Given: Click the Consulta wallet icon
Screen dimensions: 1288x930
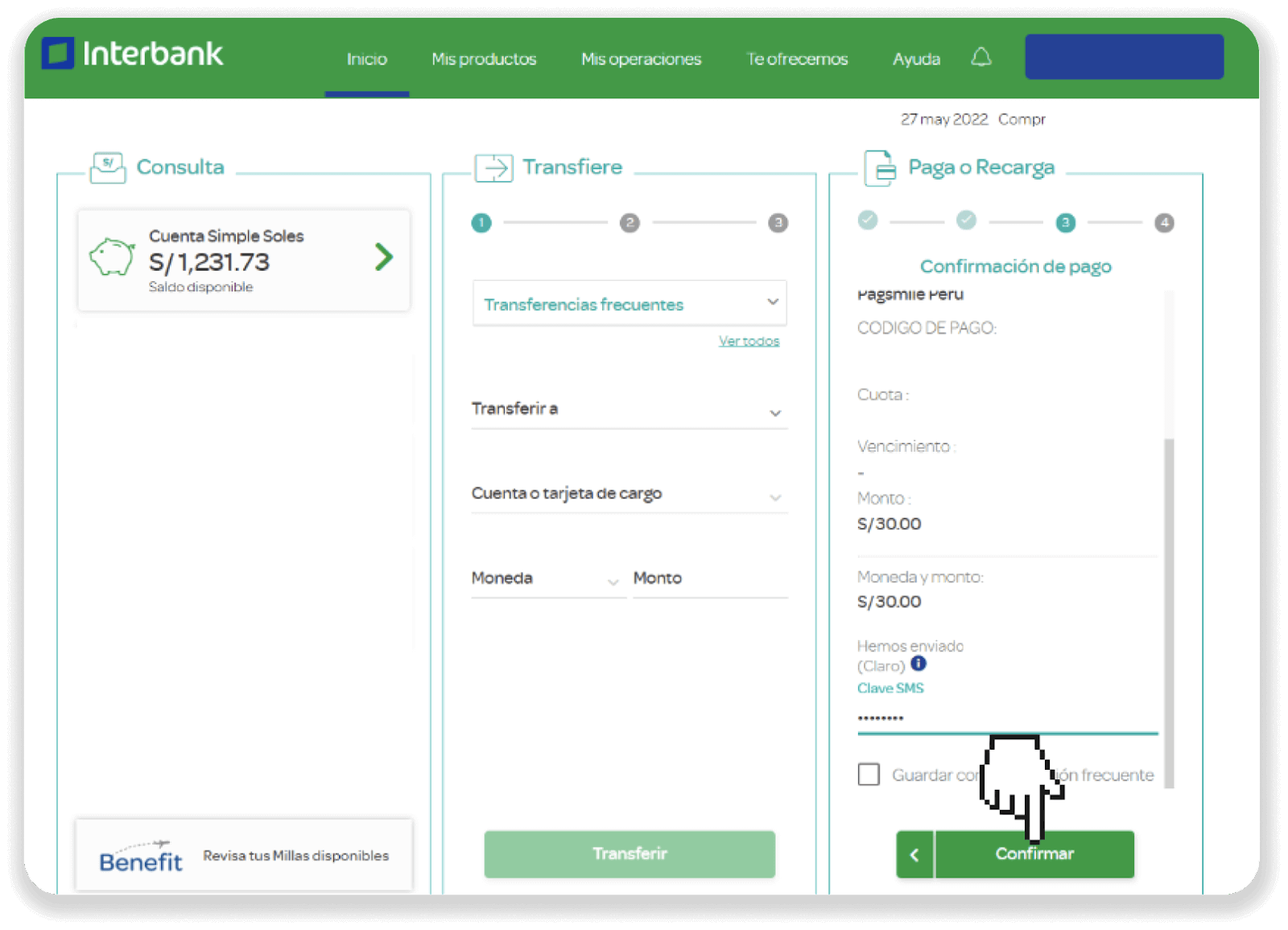Looking at the screenshot, I should [x=108, y=167].
